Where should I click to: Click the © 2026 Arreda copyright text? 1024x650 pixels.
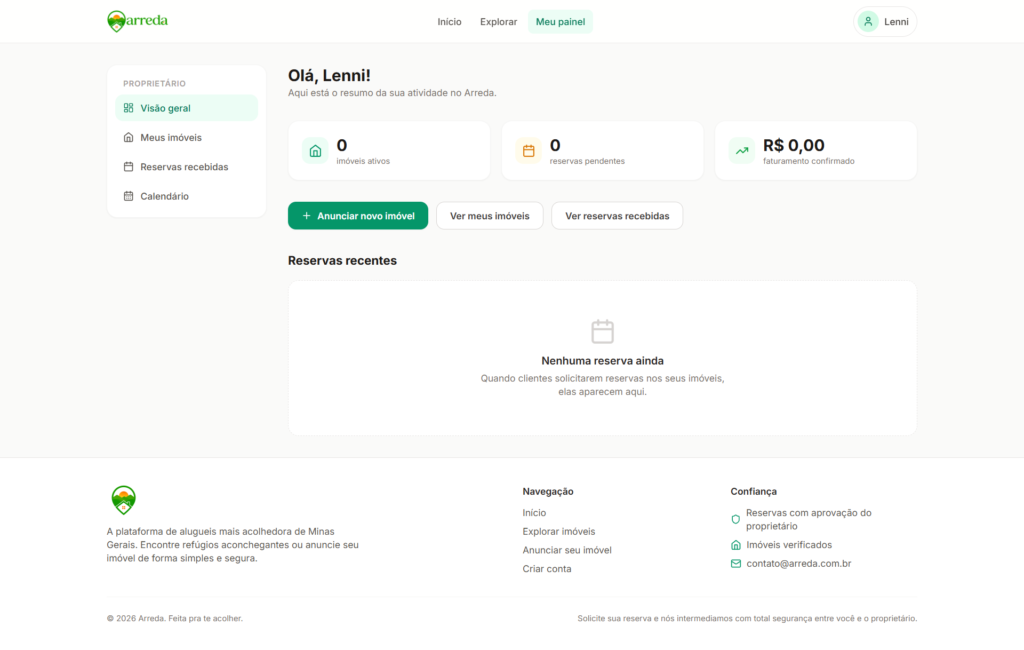[174, 618]
